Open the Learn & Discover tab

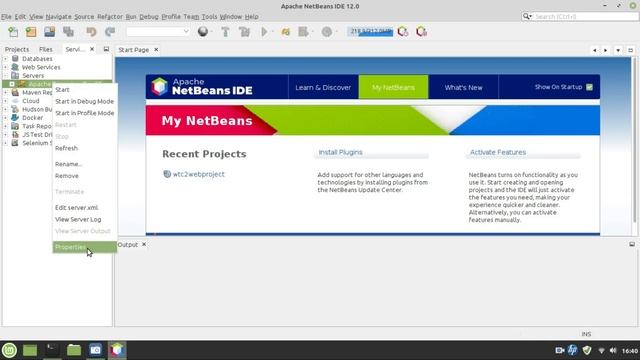click(x=323, y=87)
